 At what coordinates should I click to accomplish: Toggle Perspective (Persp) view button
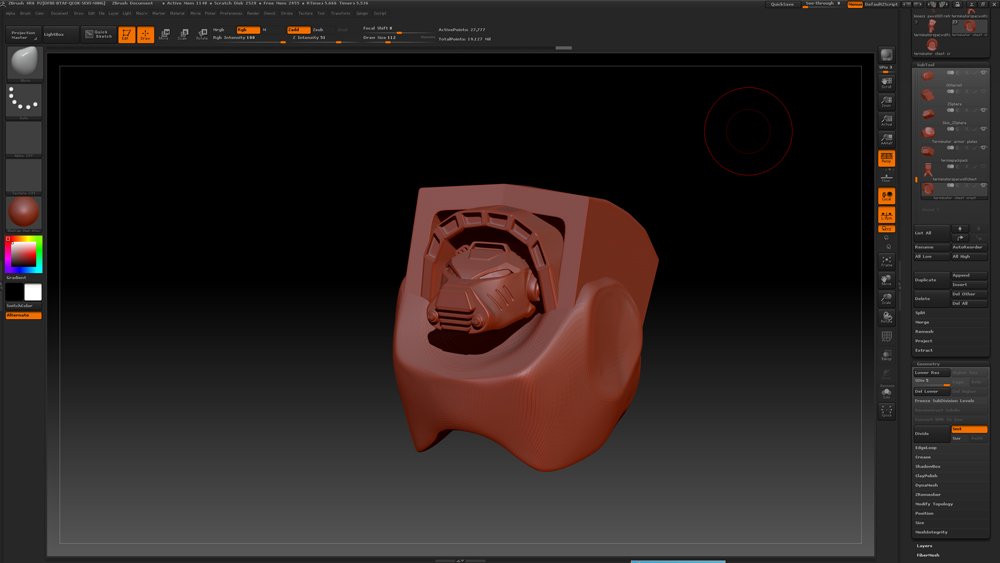[x=886, y=158]
